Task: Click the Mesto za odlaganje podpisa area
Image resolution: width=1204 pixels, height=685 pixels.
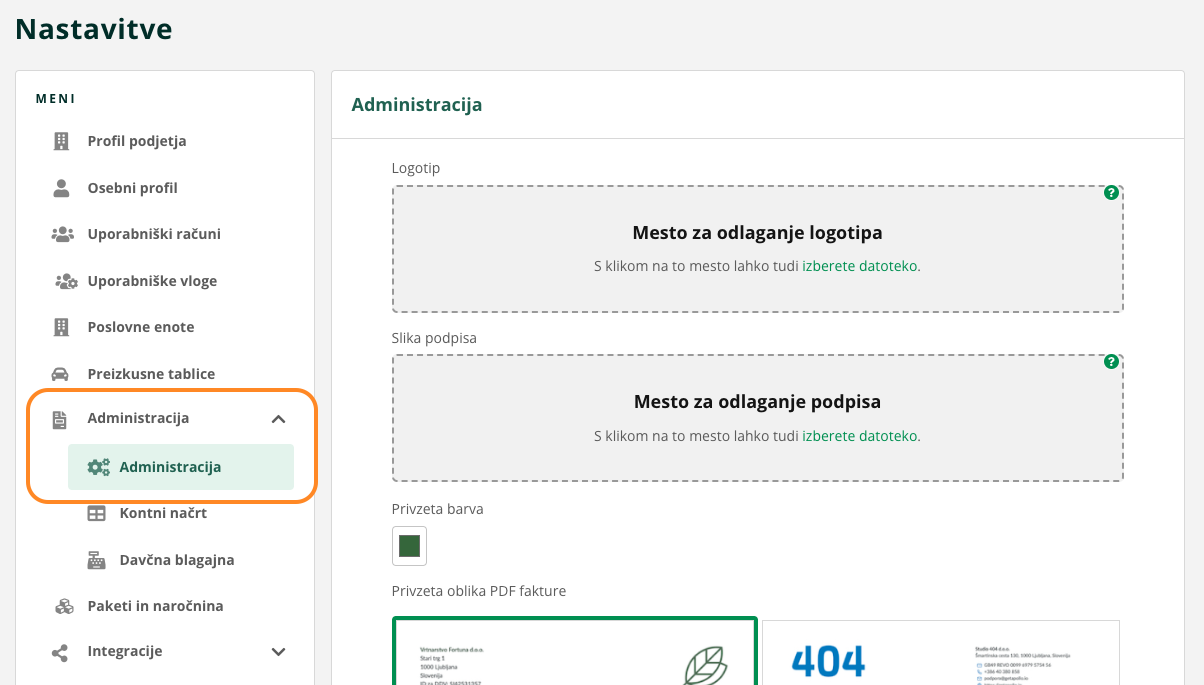Action: (x=758, y=418)
